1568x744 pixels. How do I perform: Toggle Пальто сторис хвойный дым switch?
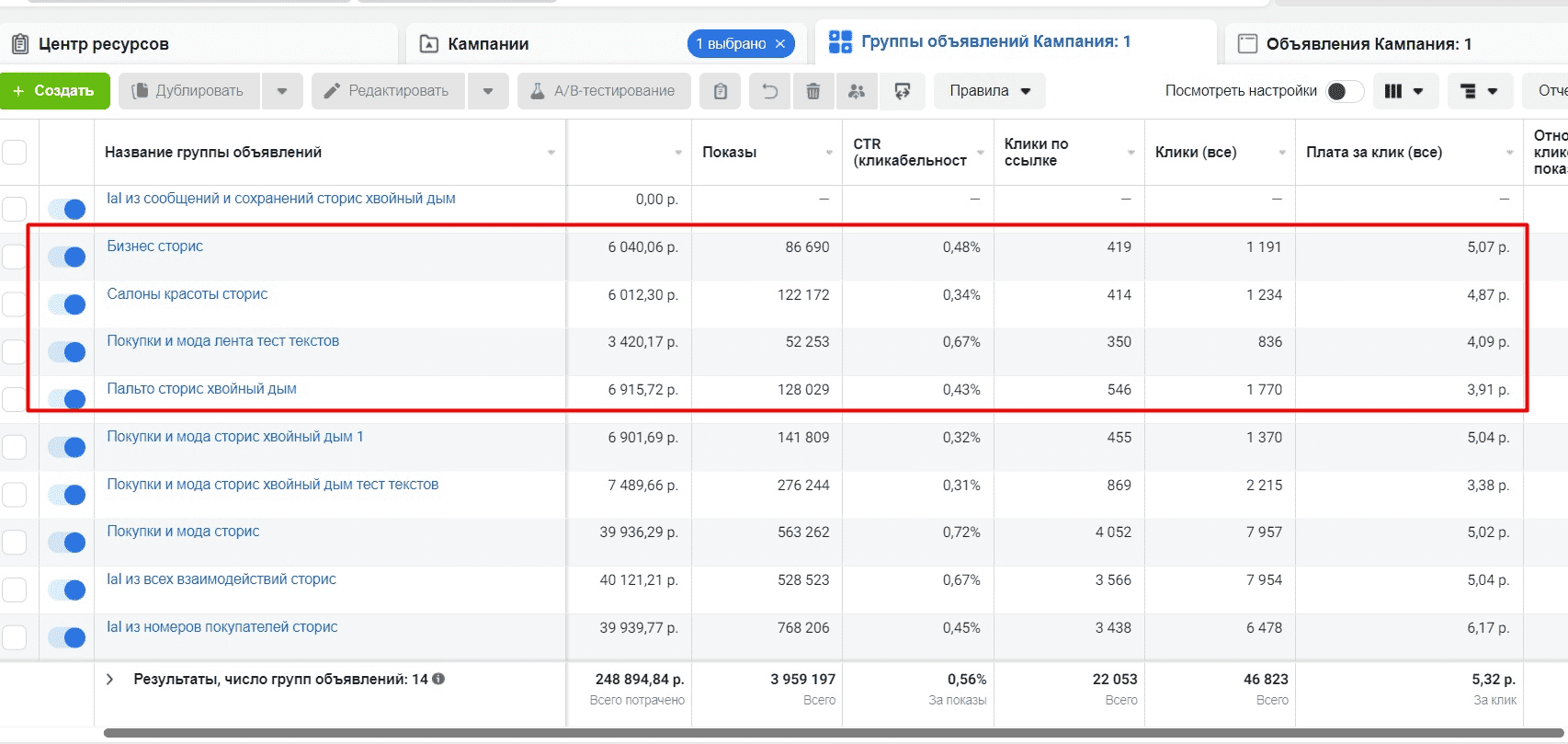67,399
